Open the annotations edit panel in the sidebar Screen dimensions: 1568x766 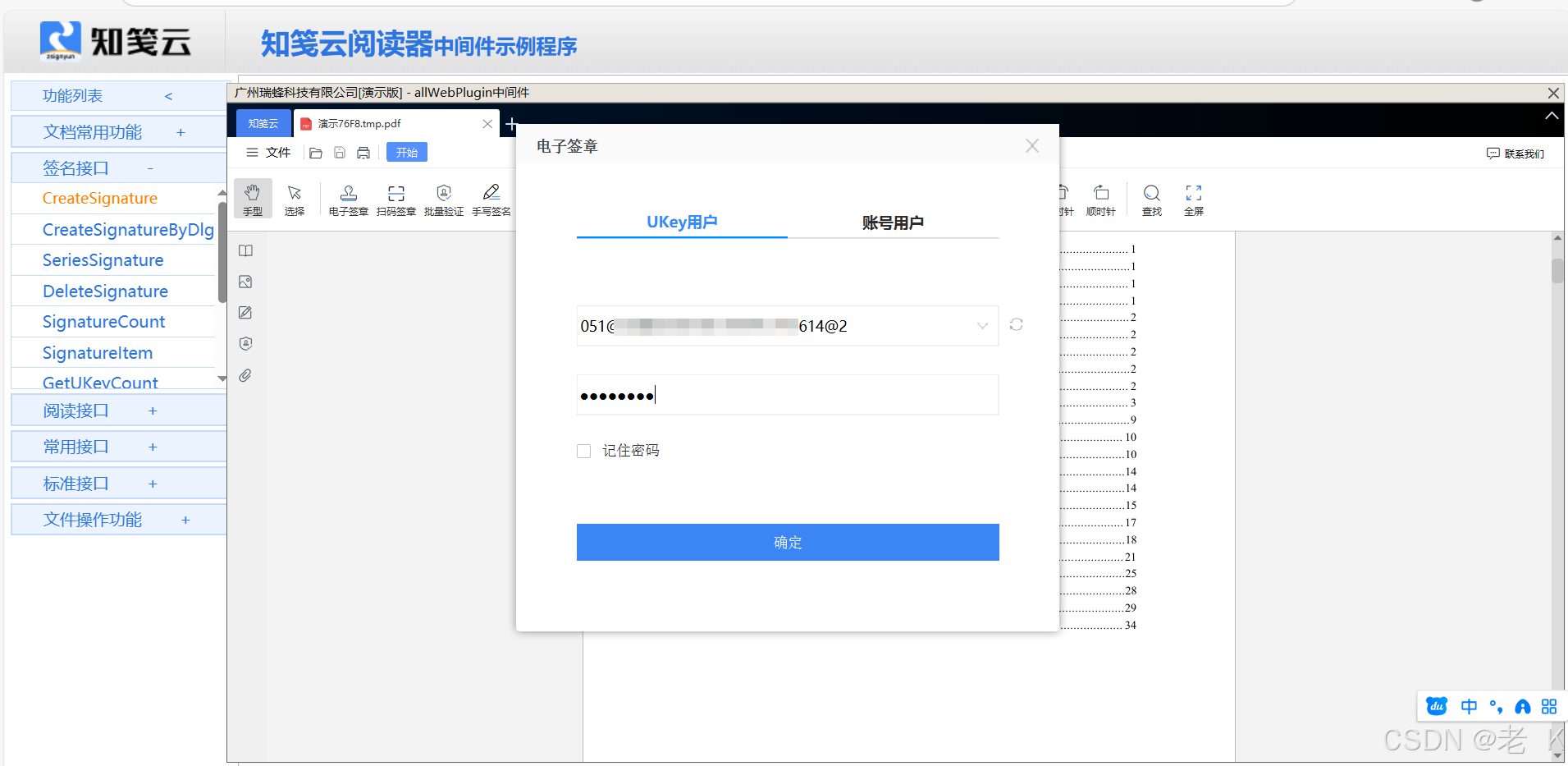(x=245, y=313)
